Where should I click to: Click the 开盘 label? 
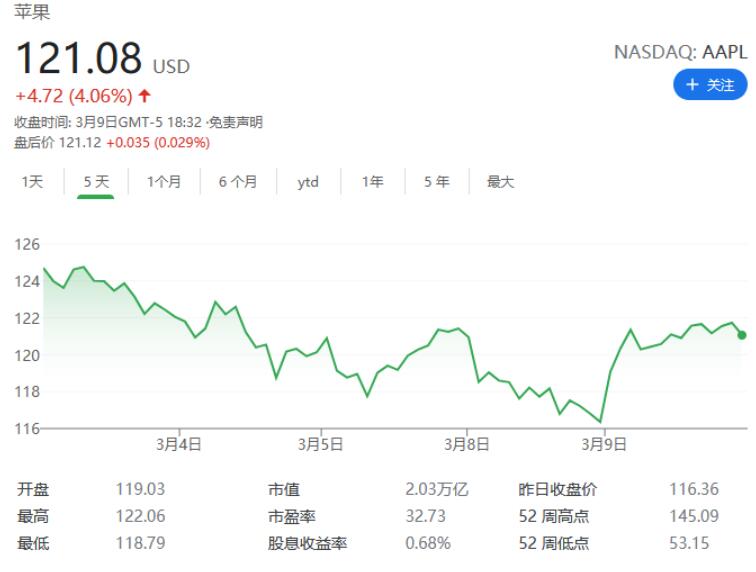pyautogui.click(x=33, y=490)
